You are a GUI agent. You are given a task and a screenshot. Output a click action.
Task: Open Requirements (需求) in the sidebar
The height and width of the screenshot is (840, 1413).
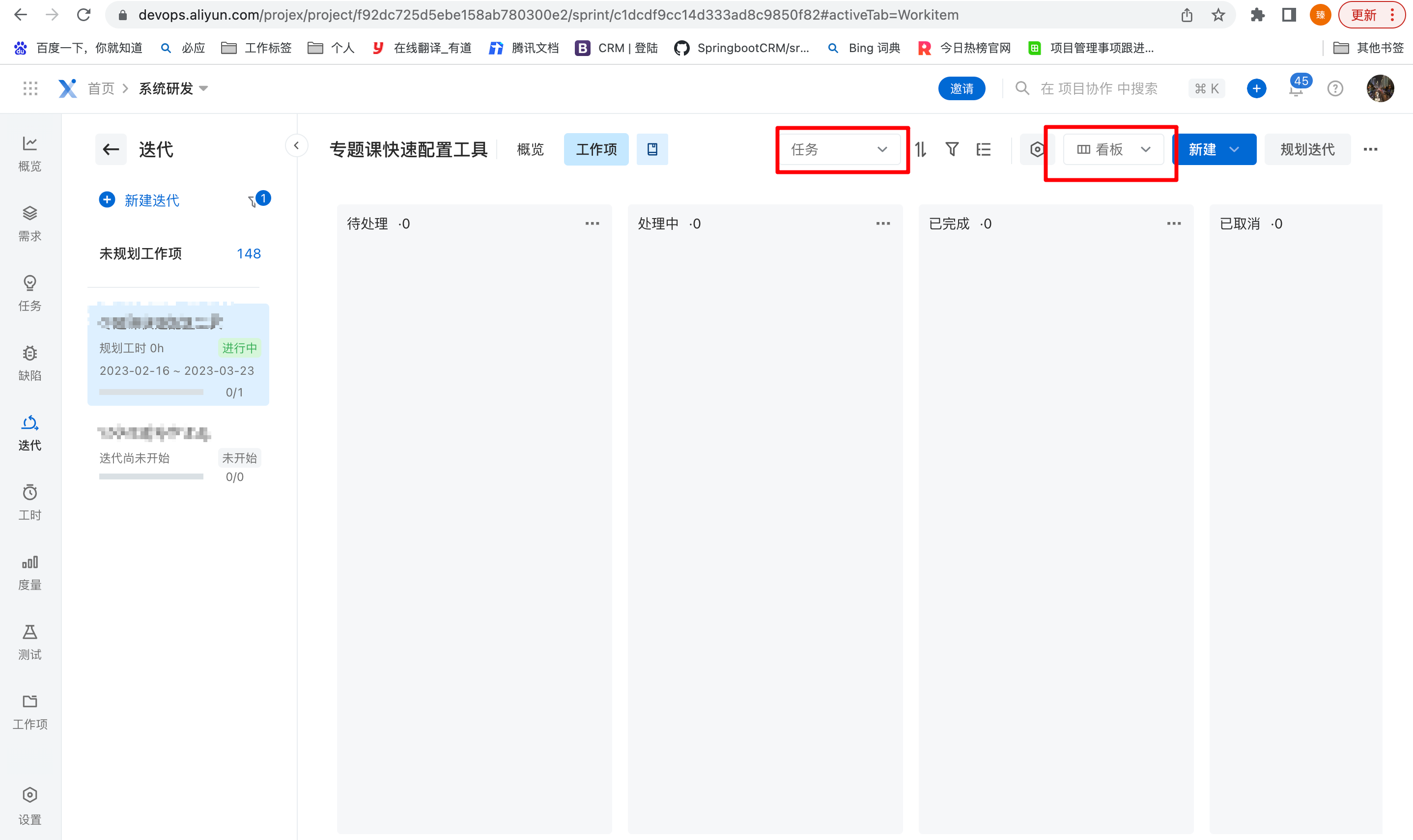[30, 224]
